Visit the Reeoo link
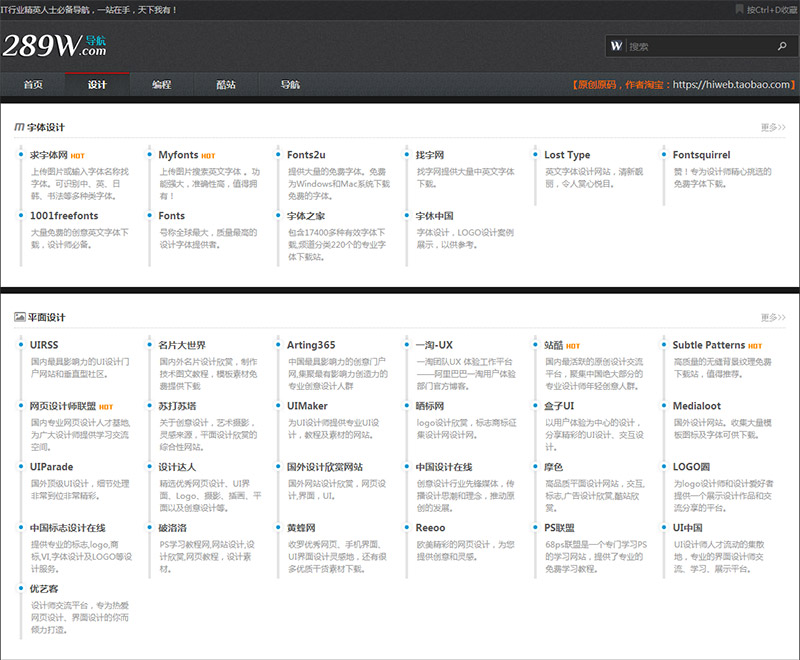The height and width of the screenshot is (660, 800). (x=430, y=527)
